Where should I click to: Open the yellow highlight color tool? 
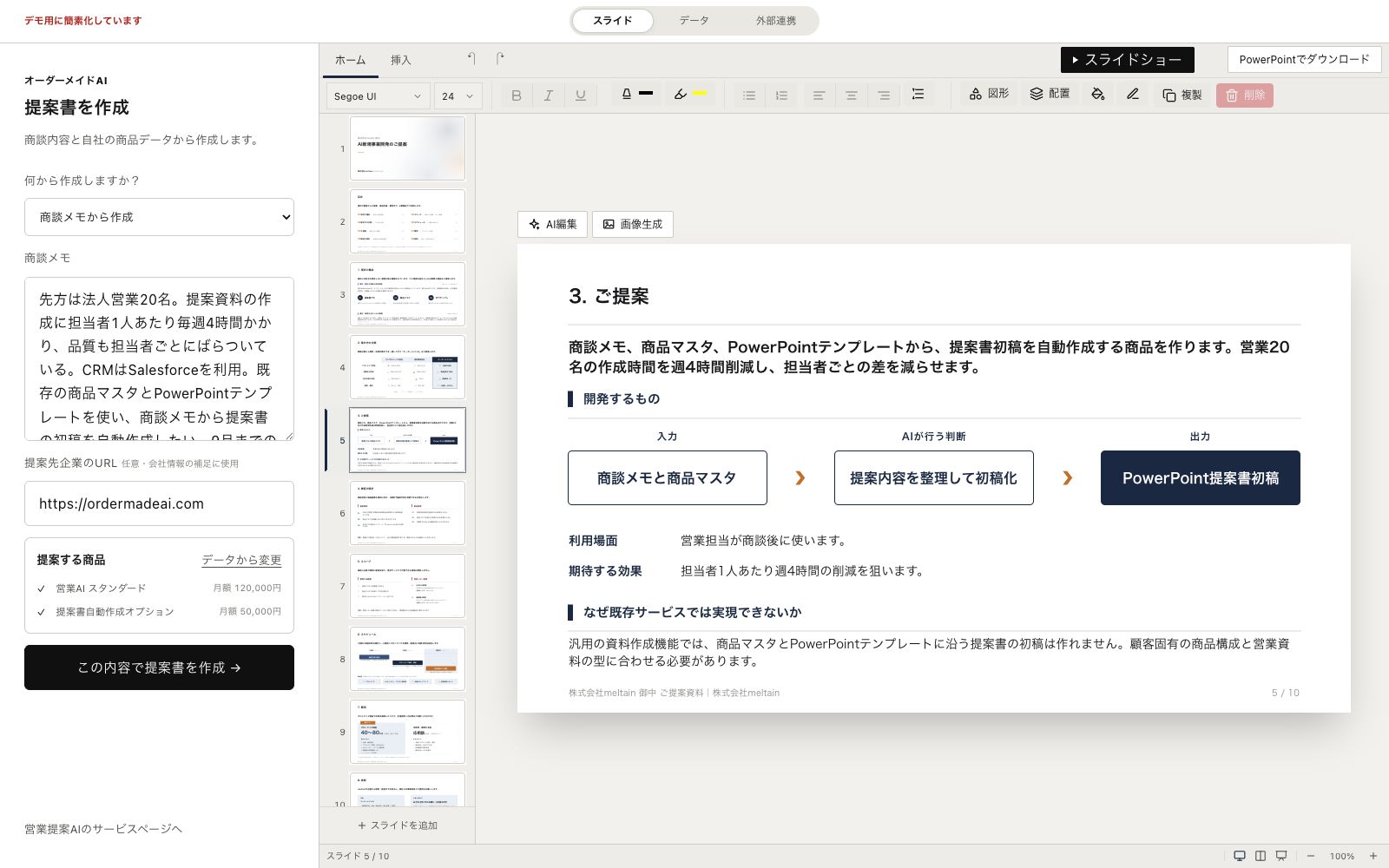(691, 94)
